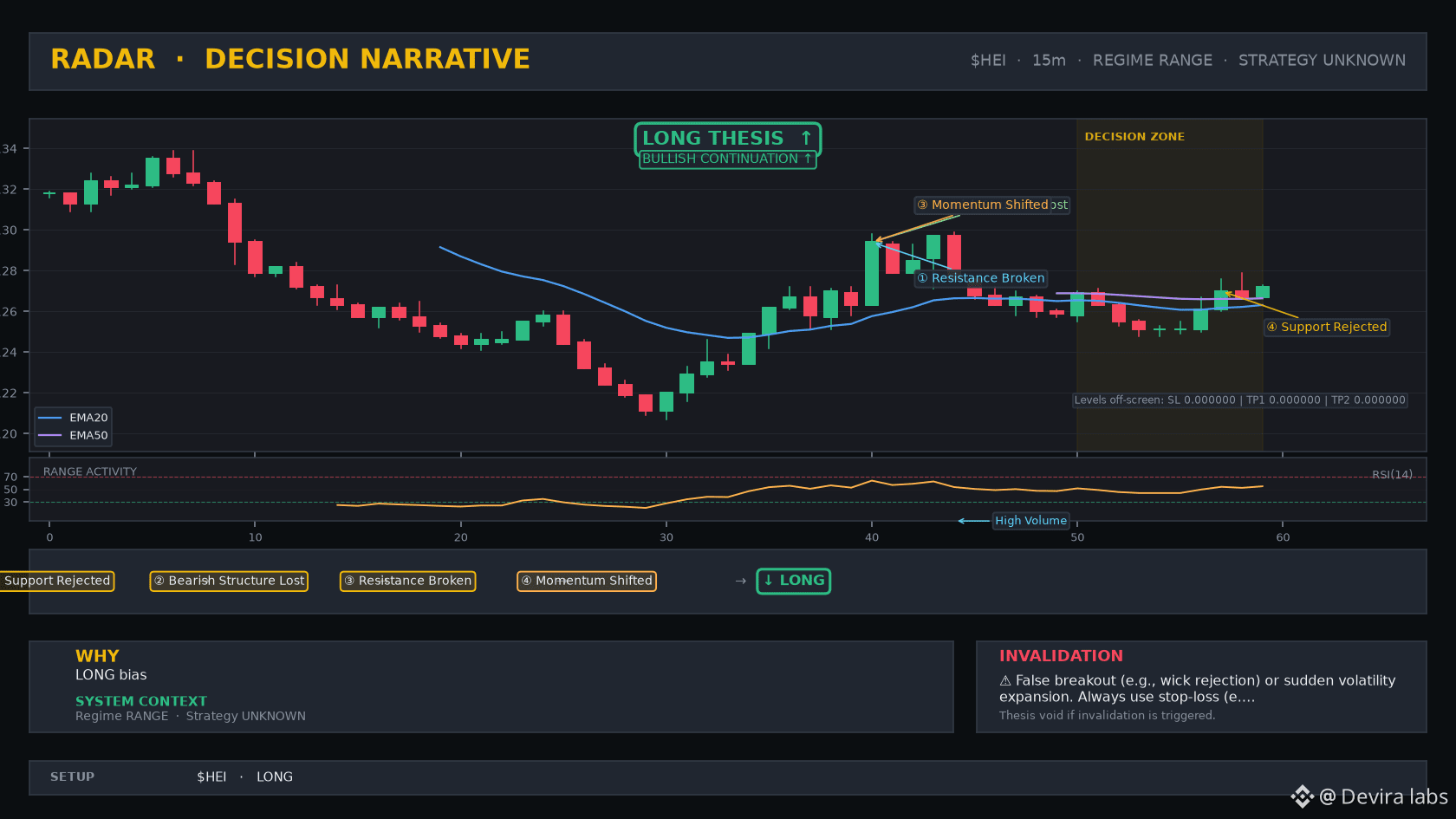Select 'Regime RANGE · Strategy UNKNOWN' line

point(191,716)
